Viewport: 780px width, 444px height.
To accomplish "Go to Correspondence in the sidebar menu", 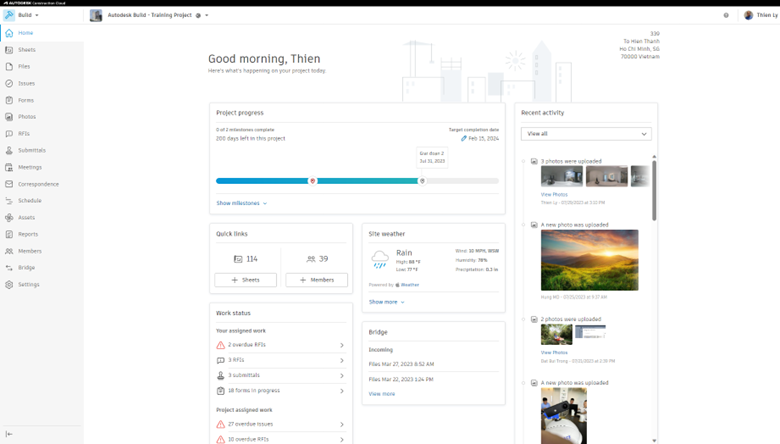I will 38,184.
